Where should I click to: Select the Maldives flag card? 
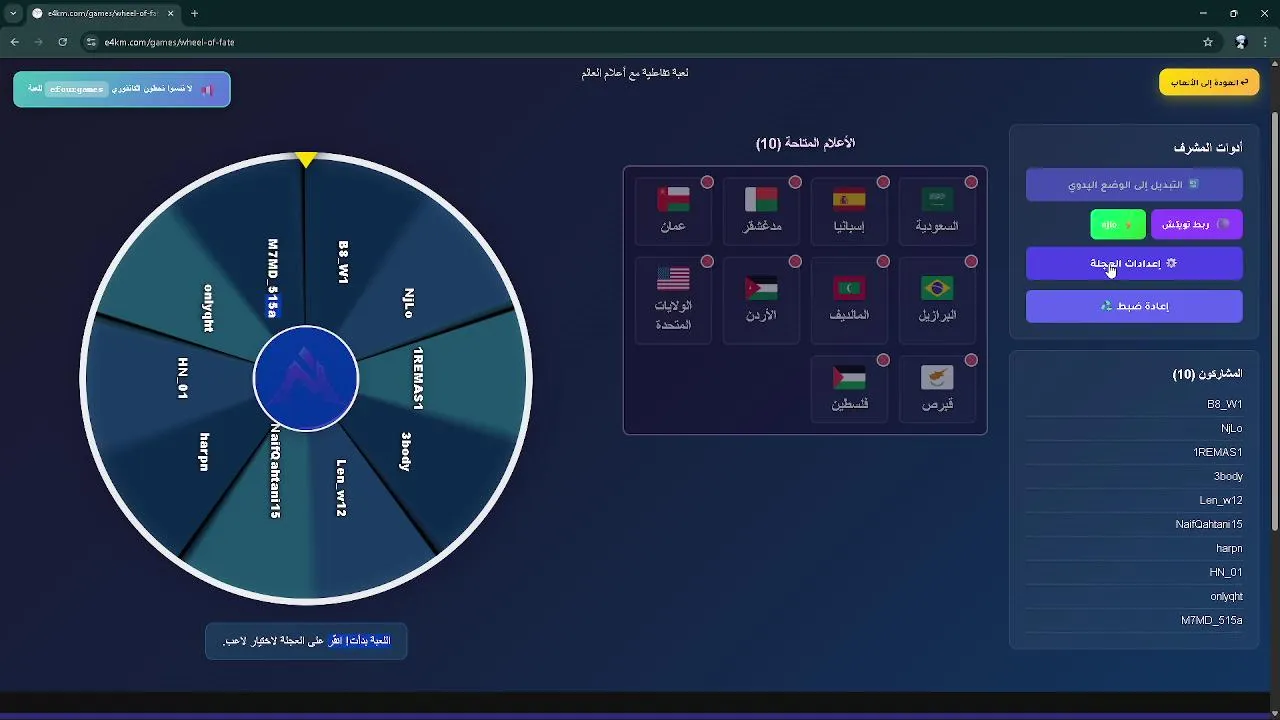(x=849, y=300)
